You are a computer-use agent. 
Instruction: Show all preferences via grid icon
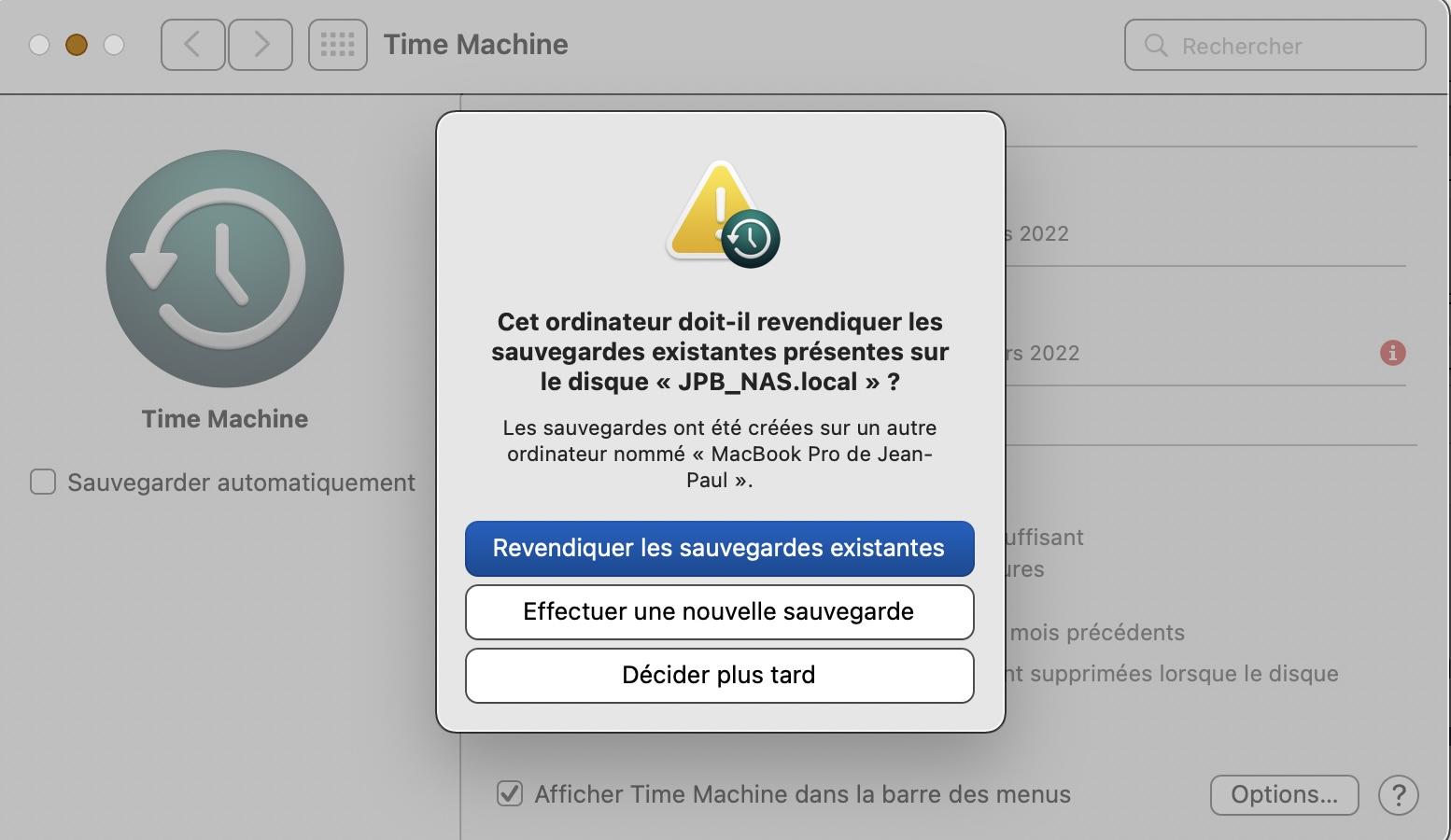point(337,44)
